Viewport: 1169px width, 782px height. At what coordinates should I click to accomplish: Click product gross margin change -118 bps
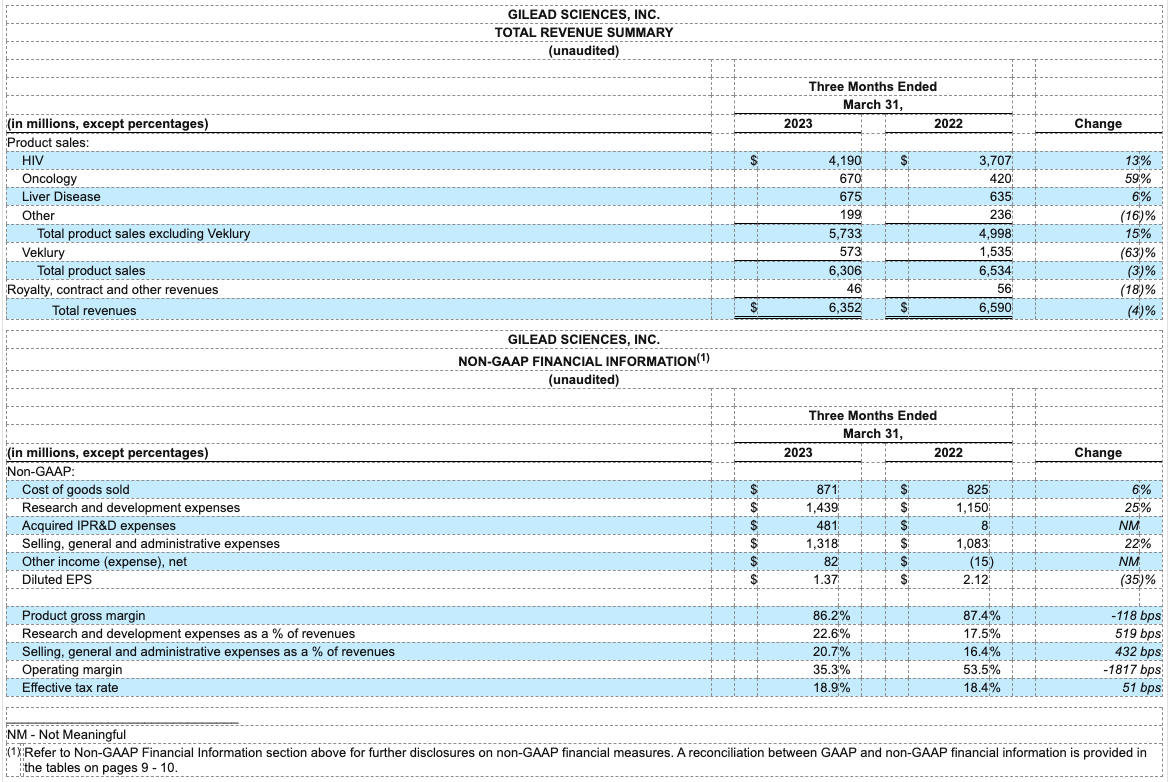(1135, 616)
